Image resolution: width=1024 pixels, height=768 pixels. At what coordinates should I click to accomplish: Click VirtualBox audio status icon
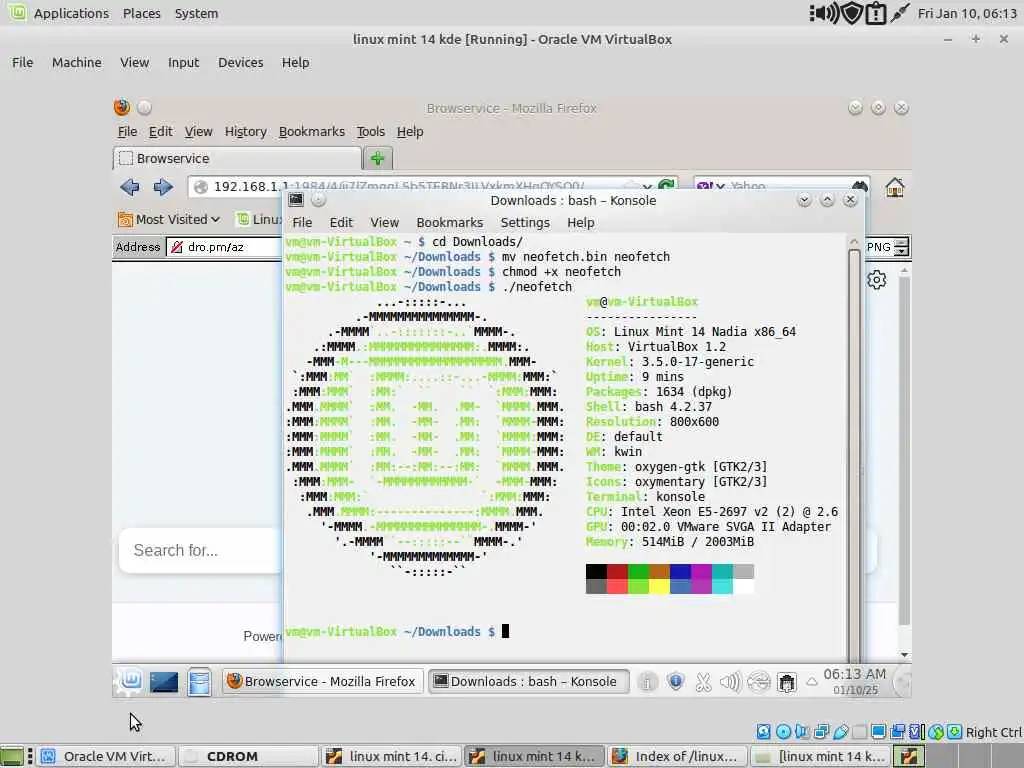click(x=803, y=732)
